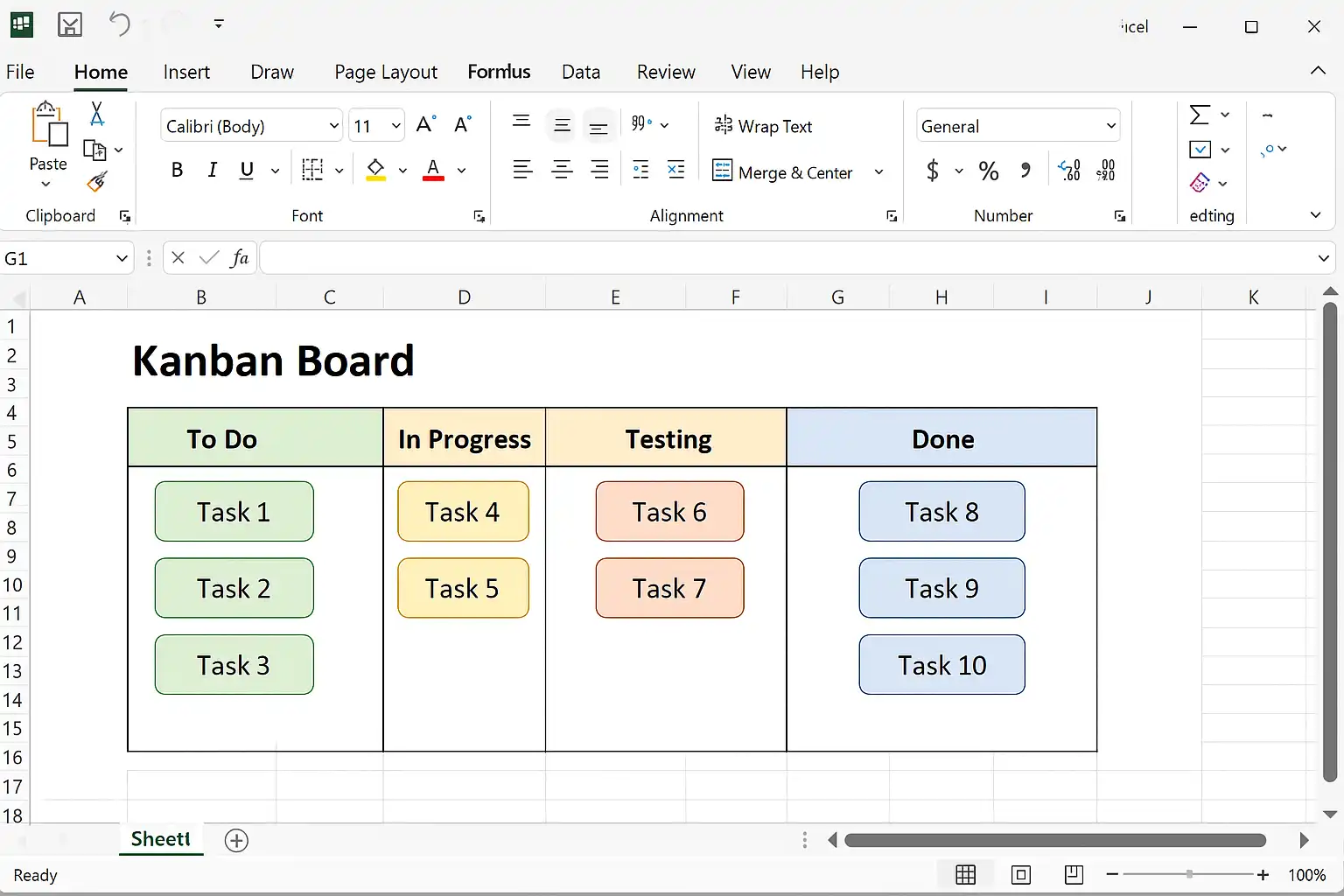Toggle center text alignment
The width and height of the screenshot is (1344, 896).
[x=562, y=170]
